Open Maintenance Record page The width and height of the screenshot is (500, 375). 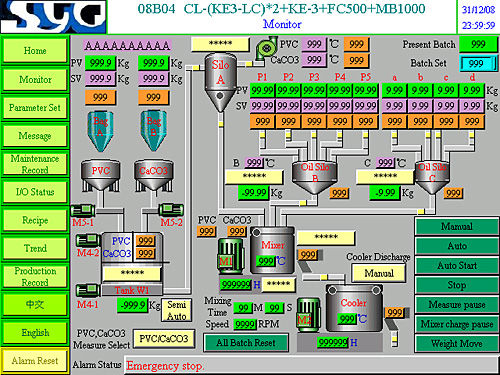click(x=35, y=164)
